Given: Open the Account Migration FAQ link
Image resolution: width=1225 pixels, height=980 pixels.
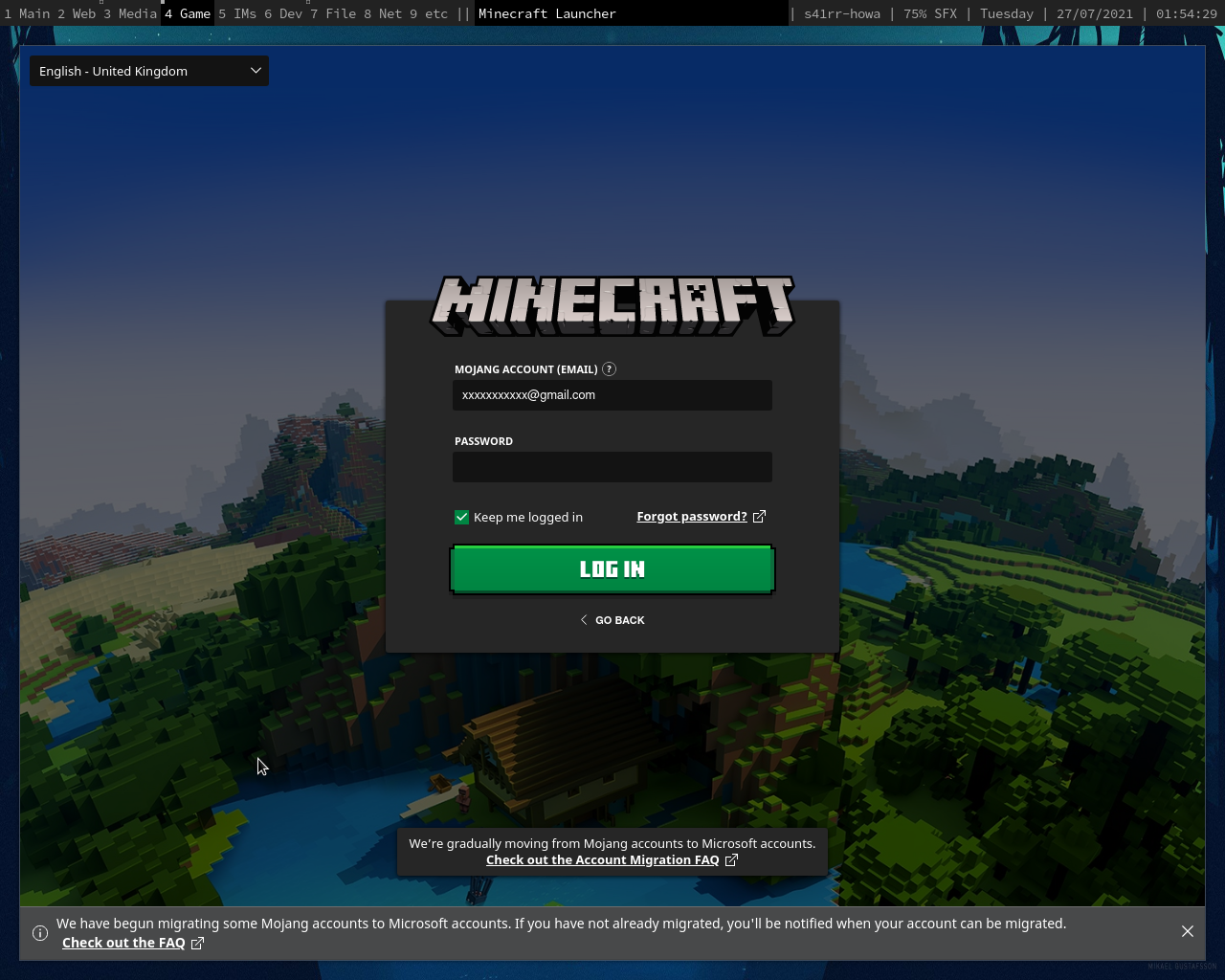Looking at the screenshot, I should point(612,860).
